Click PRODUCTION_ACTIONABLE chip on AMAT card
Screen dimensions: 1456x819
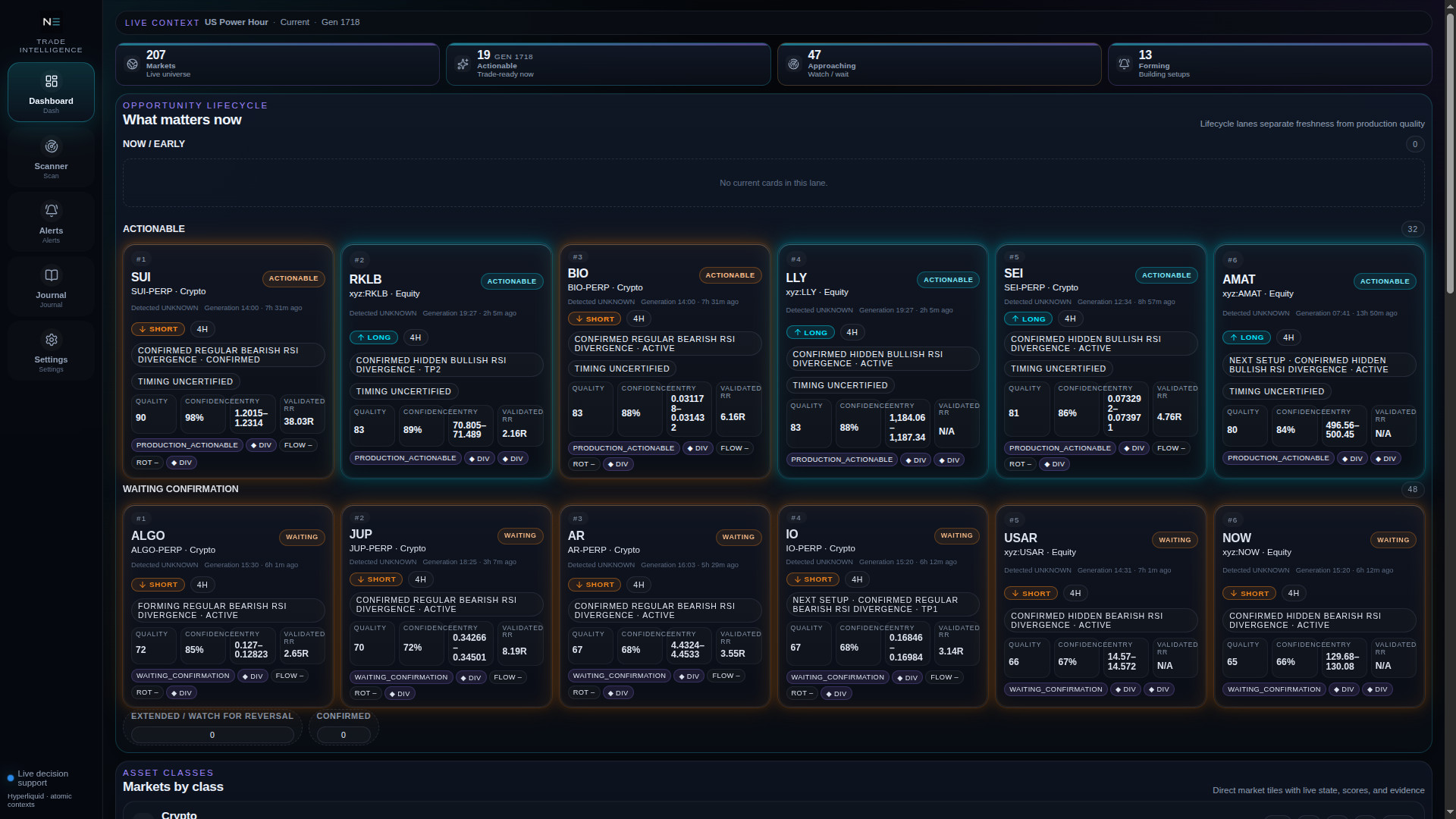(x=1278, y=458)
